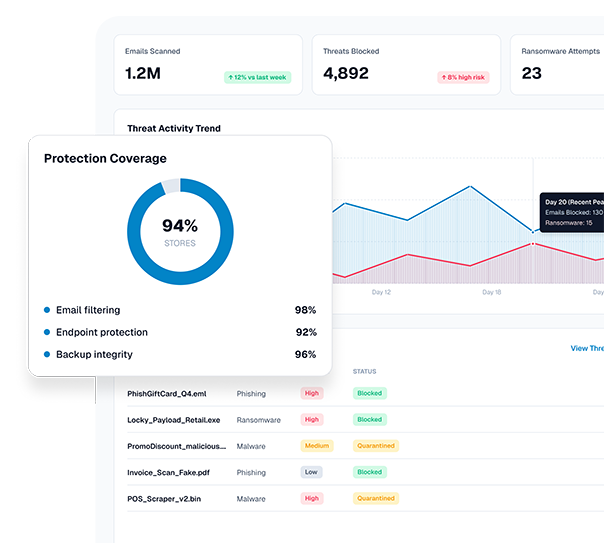Click the Threat Activity Trend heading
The width and height of the screenshot is (604, 543).
pos(174,128)
